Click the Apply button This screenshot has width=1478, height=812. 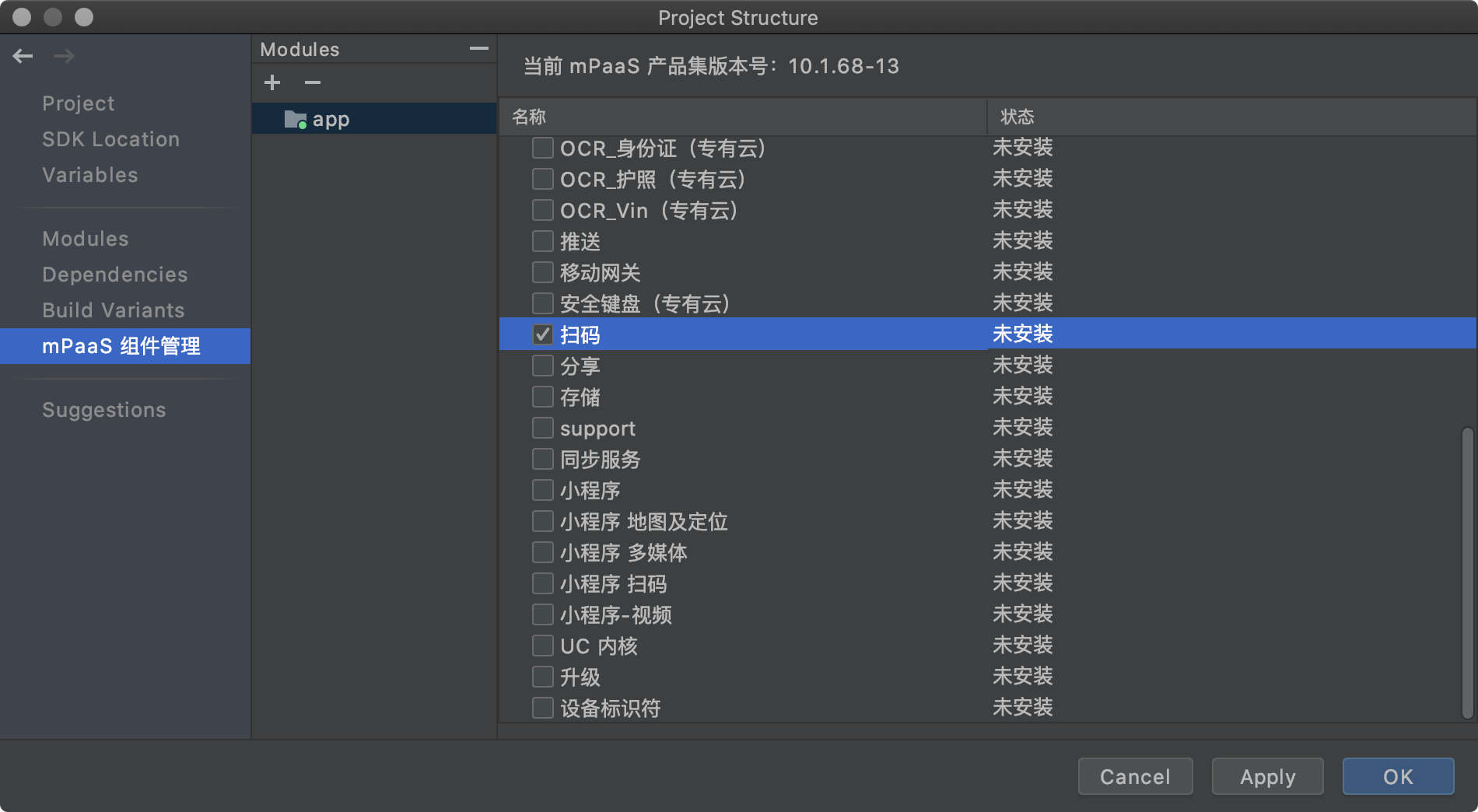[1267, 776]
